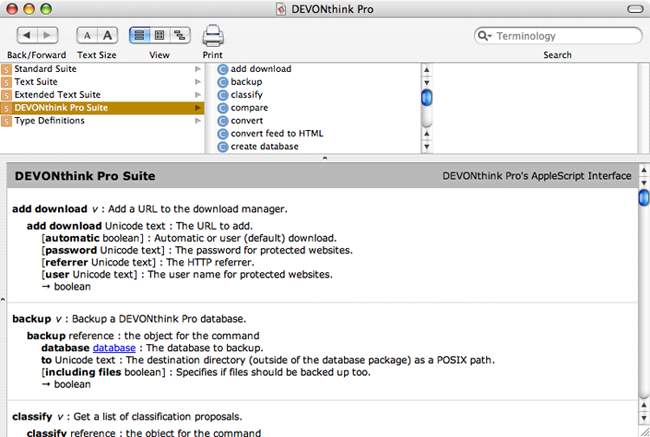650x437 pixels.
Task: Go back in dictionary history
Action: coord(27,35)
